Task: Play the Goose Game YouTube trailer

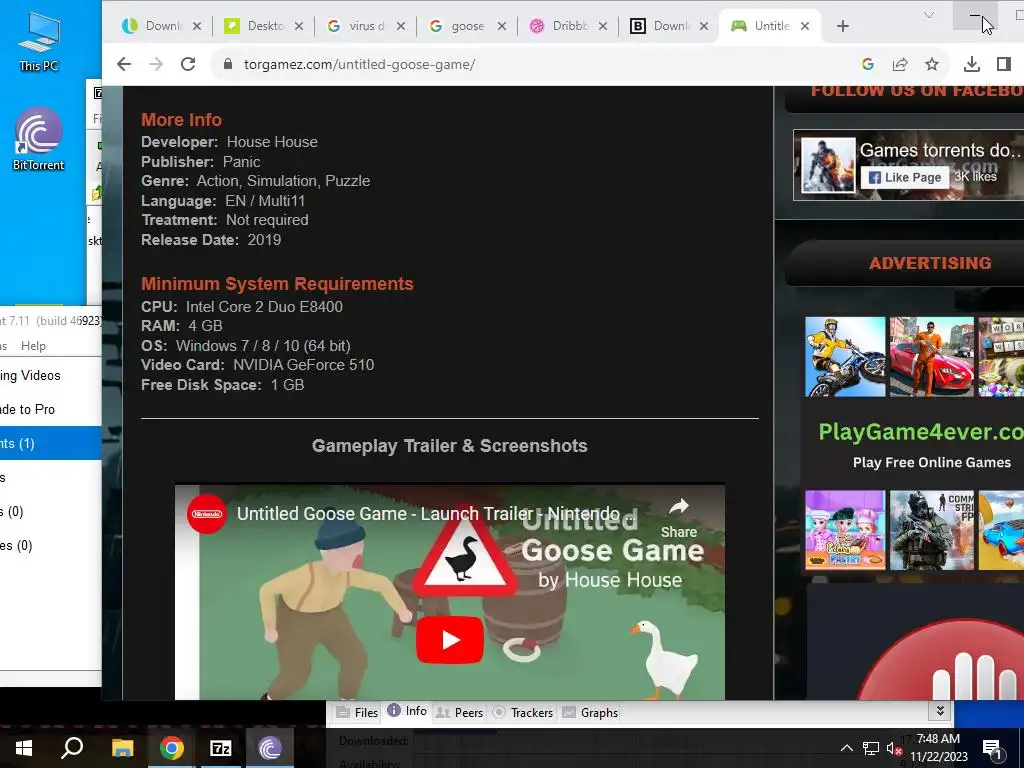Action: pos(450,640)
